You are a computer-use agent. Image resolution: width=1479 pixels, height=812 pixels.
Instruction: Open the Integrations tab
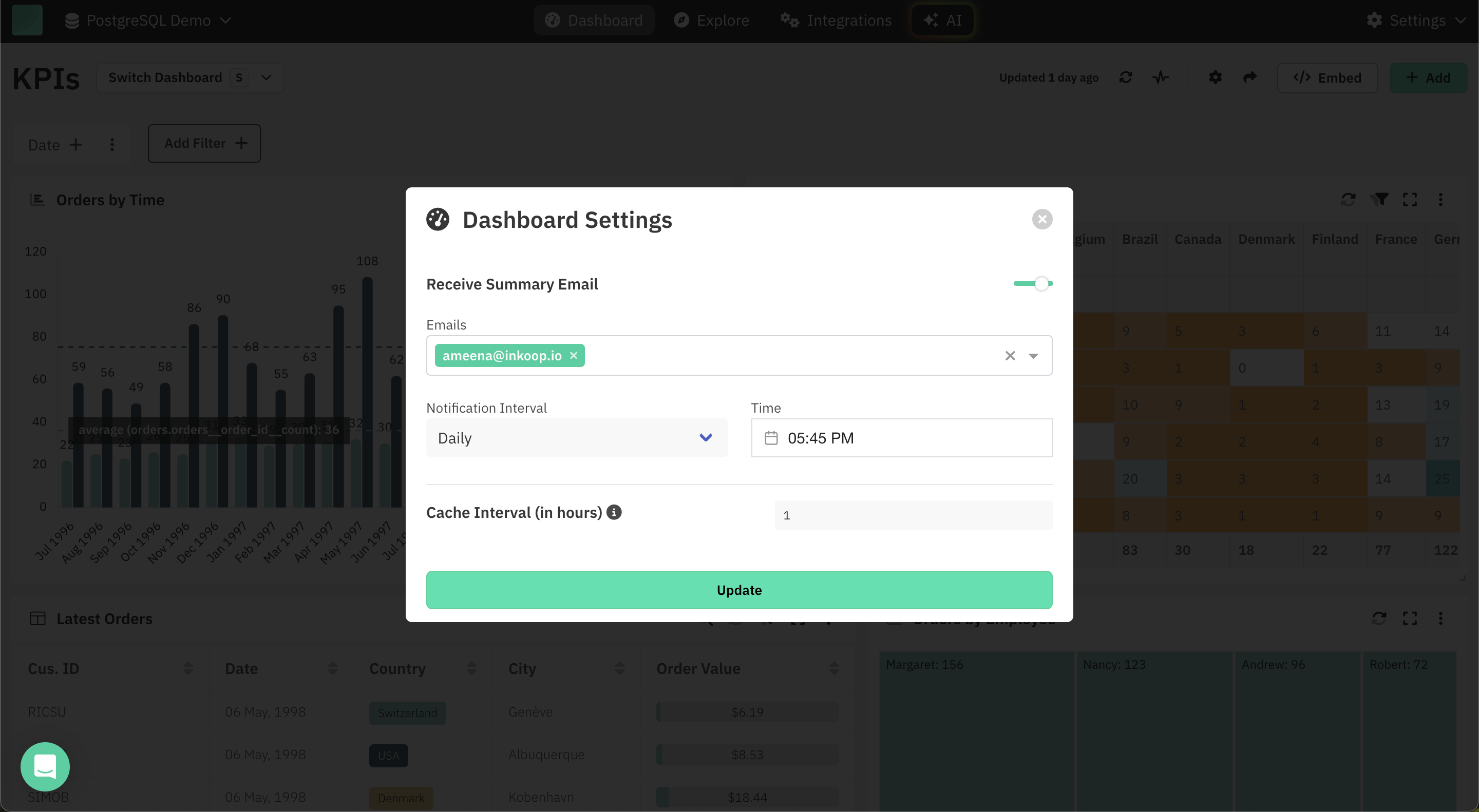(x=836, y=20)
